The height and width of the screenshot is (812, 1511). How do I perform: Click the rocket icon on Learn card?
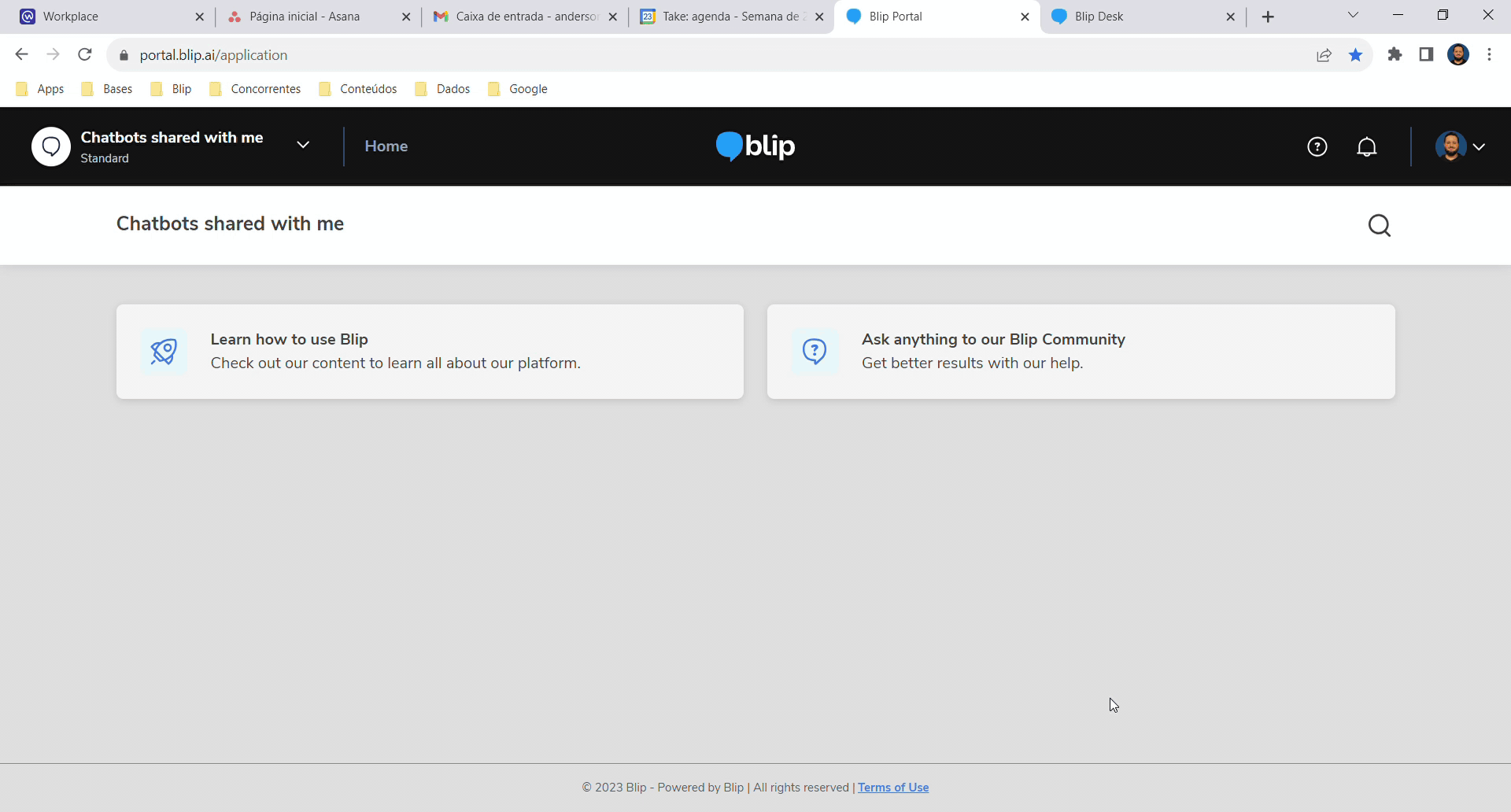tap(164, 352)
